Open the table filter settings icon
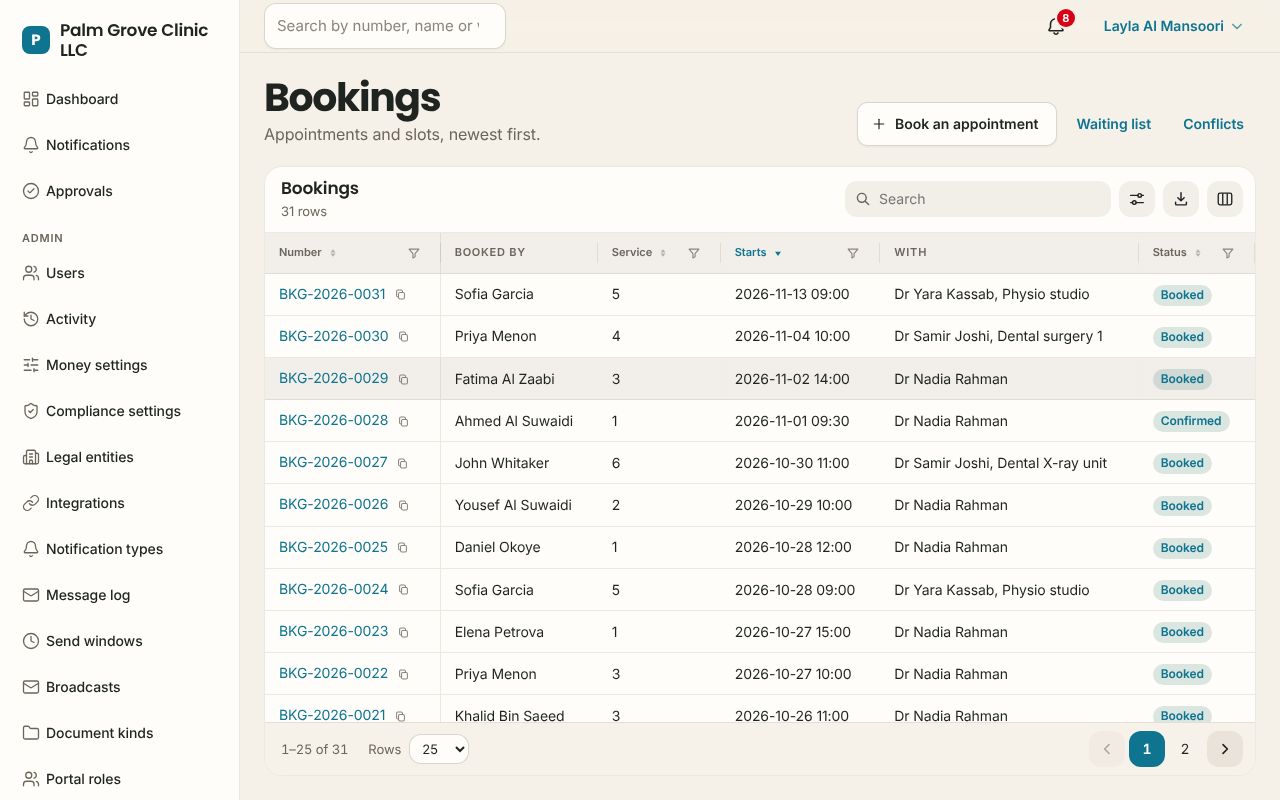Screen dimensions: 1280x800 point(1137,199)
